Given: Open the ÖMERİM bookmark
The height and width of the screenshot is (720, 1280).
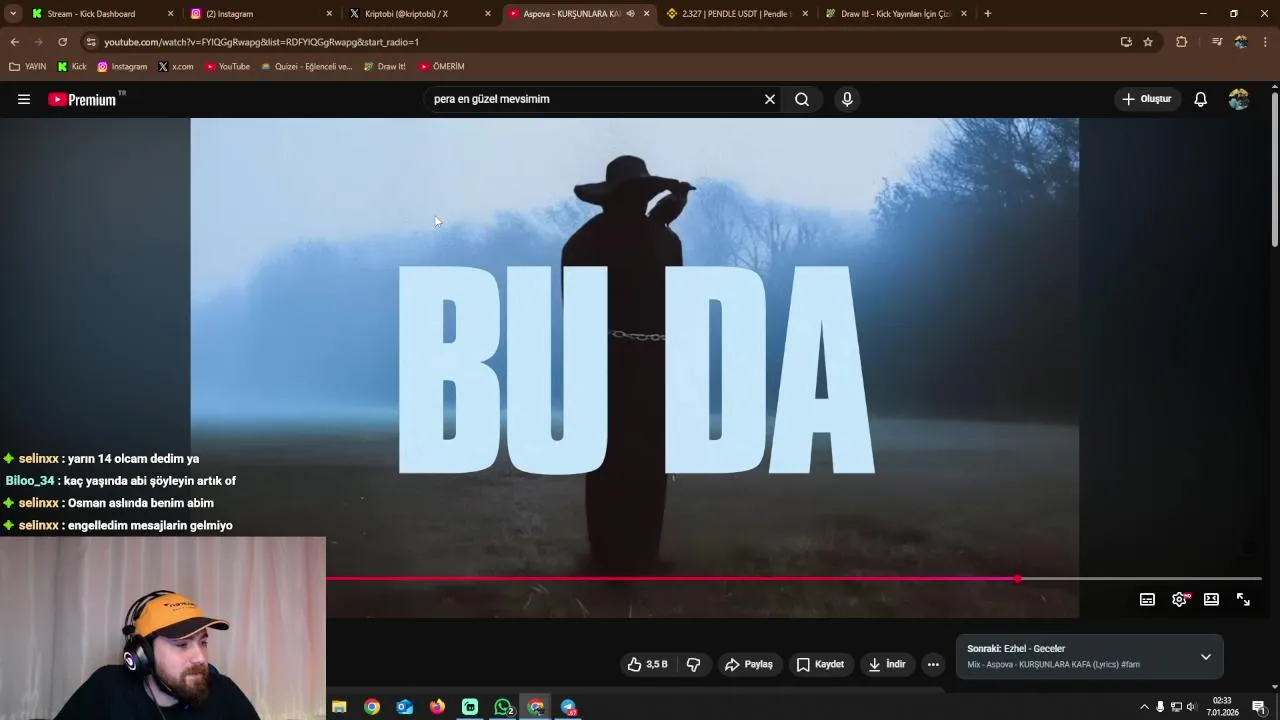Looking at the screenshot, I should 442,67.
